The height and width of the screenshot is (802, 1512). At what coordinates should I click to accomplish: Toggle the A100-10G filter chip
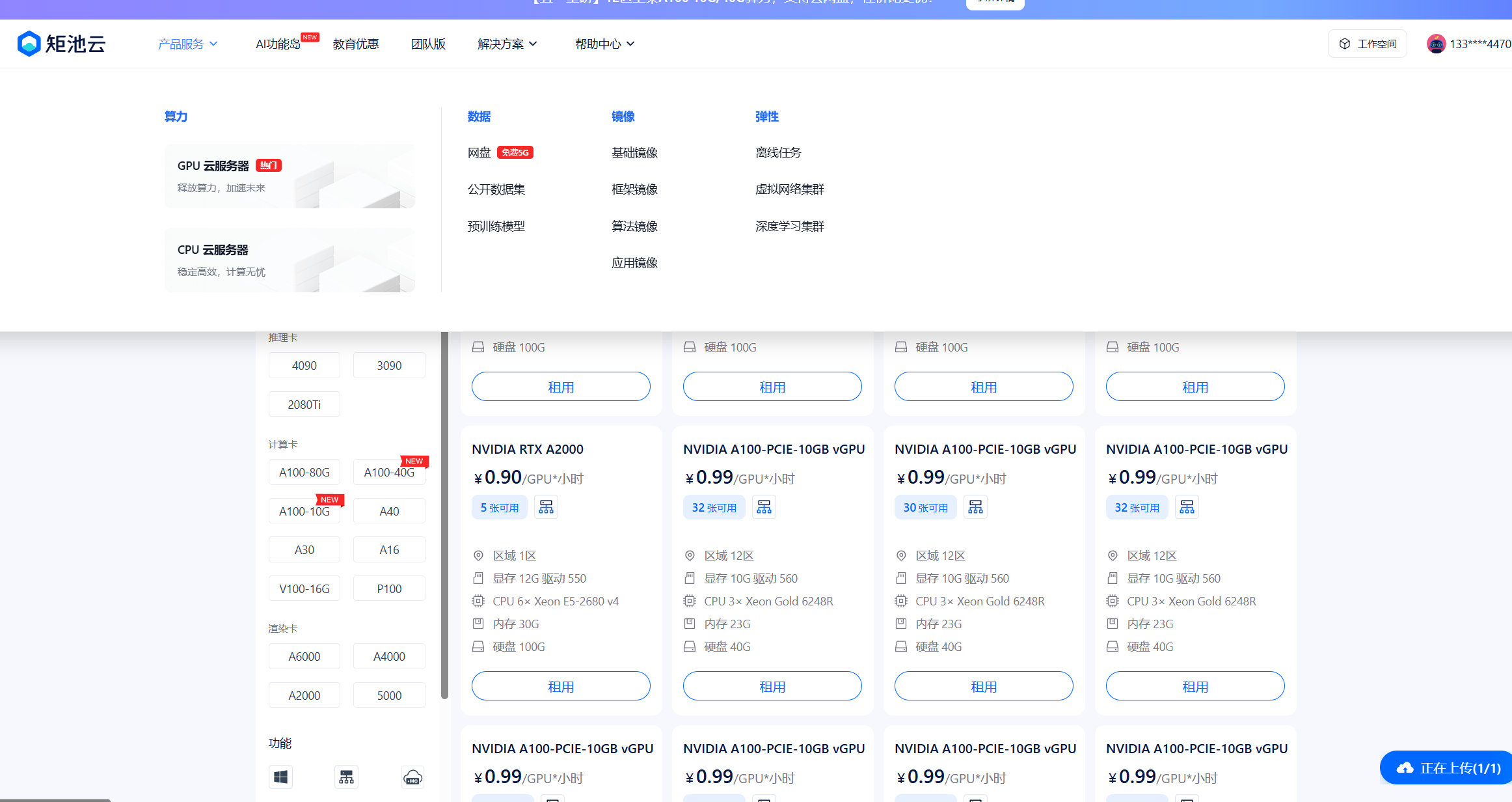(x=304, y=511)
